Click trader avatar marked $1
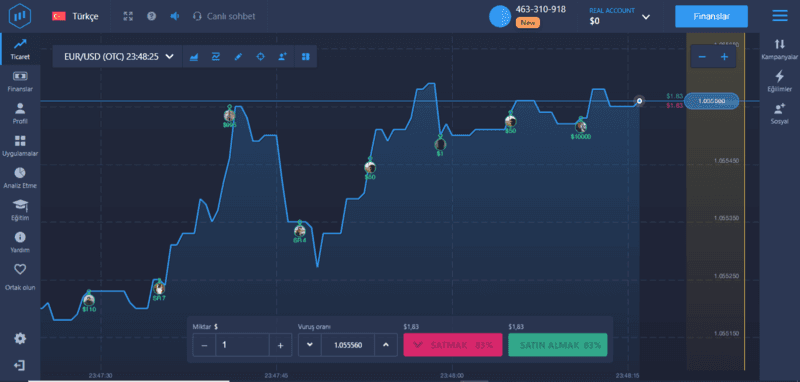800x382 pixels. coord(440,144)
